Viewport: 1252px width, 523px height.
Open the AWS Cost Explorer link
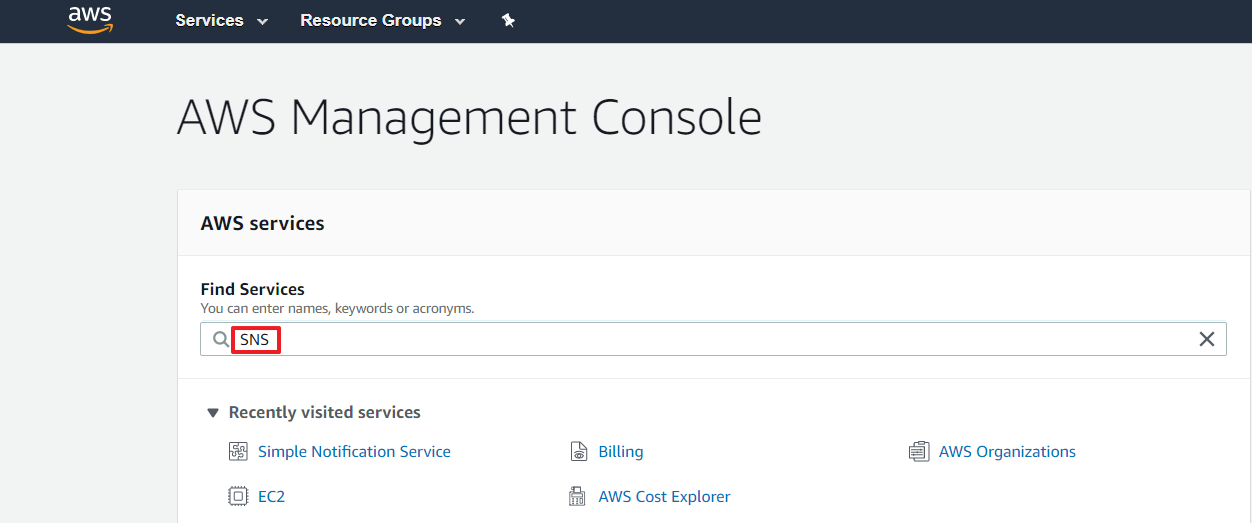tap(664, 496)
